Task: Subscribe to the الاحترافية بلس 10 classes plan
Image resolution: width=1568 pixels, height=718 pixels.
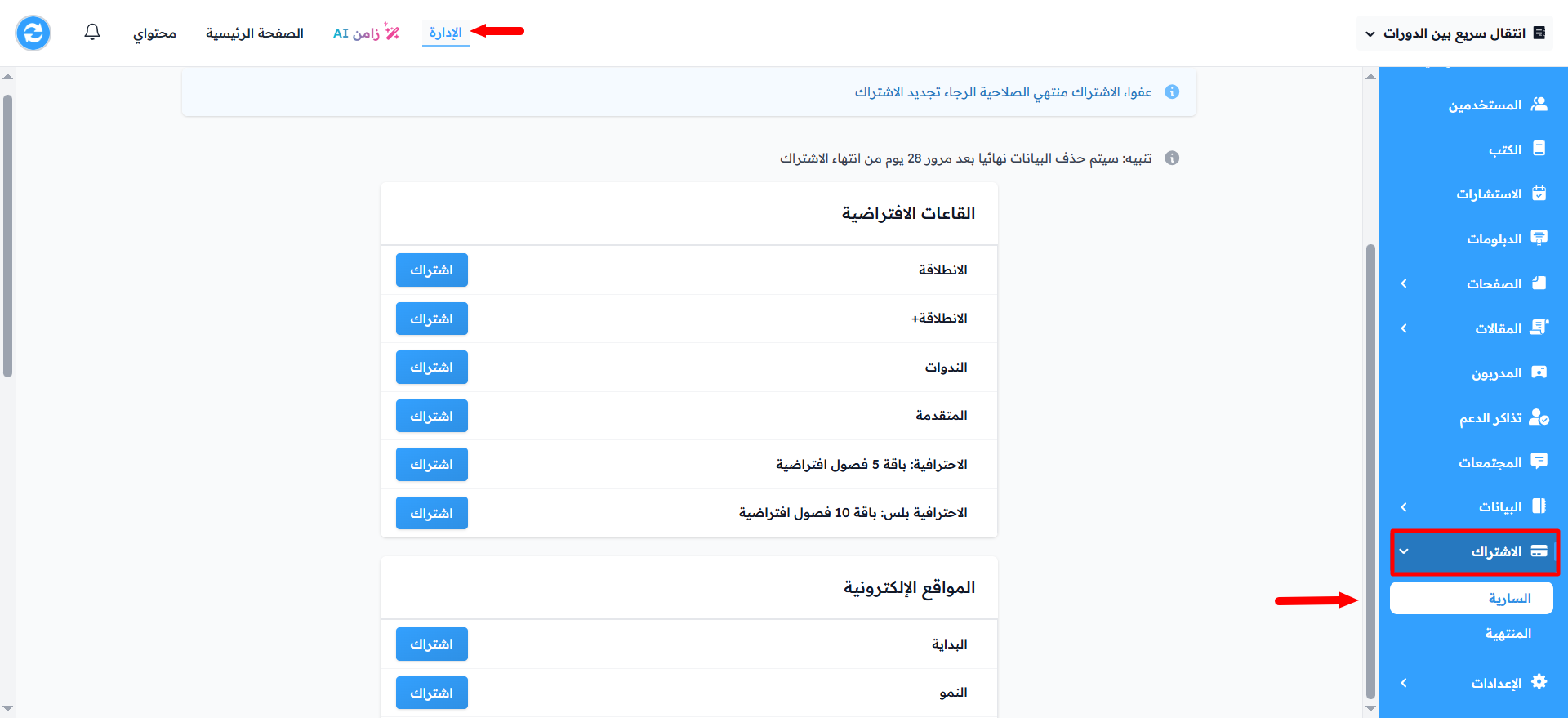Action: (432, 513)
